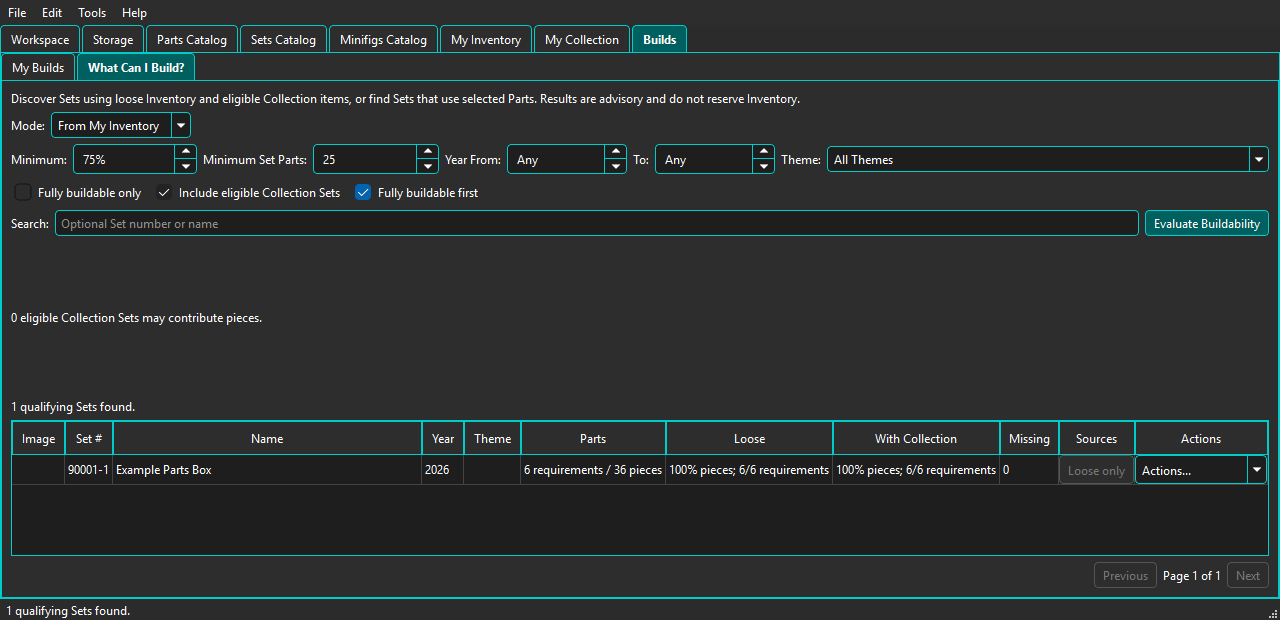This screenshot has width=1280, height=620.
Task: Increase the Minimum percentage value
Action: (185, 152)
